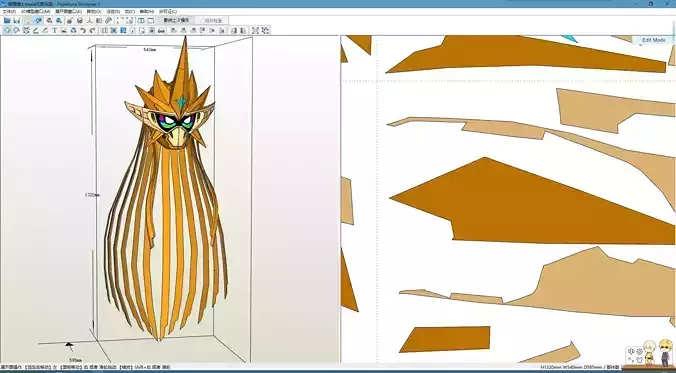Viewport: 676px width, 373px height.
Task: Select the Rotate parts tool icon
Action: point(16,31)
